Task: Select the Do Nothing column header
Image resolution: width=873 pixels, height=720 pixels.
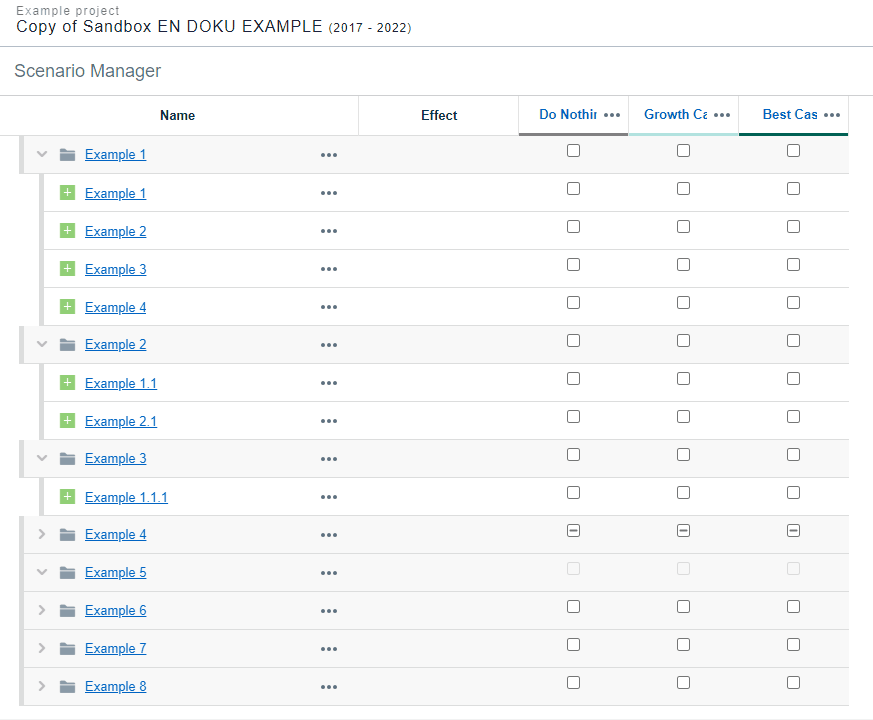Action: point(567,115)
